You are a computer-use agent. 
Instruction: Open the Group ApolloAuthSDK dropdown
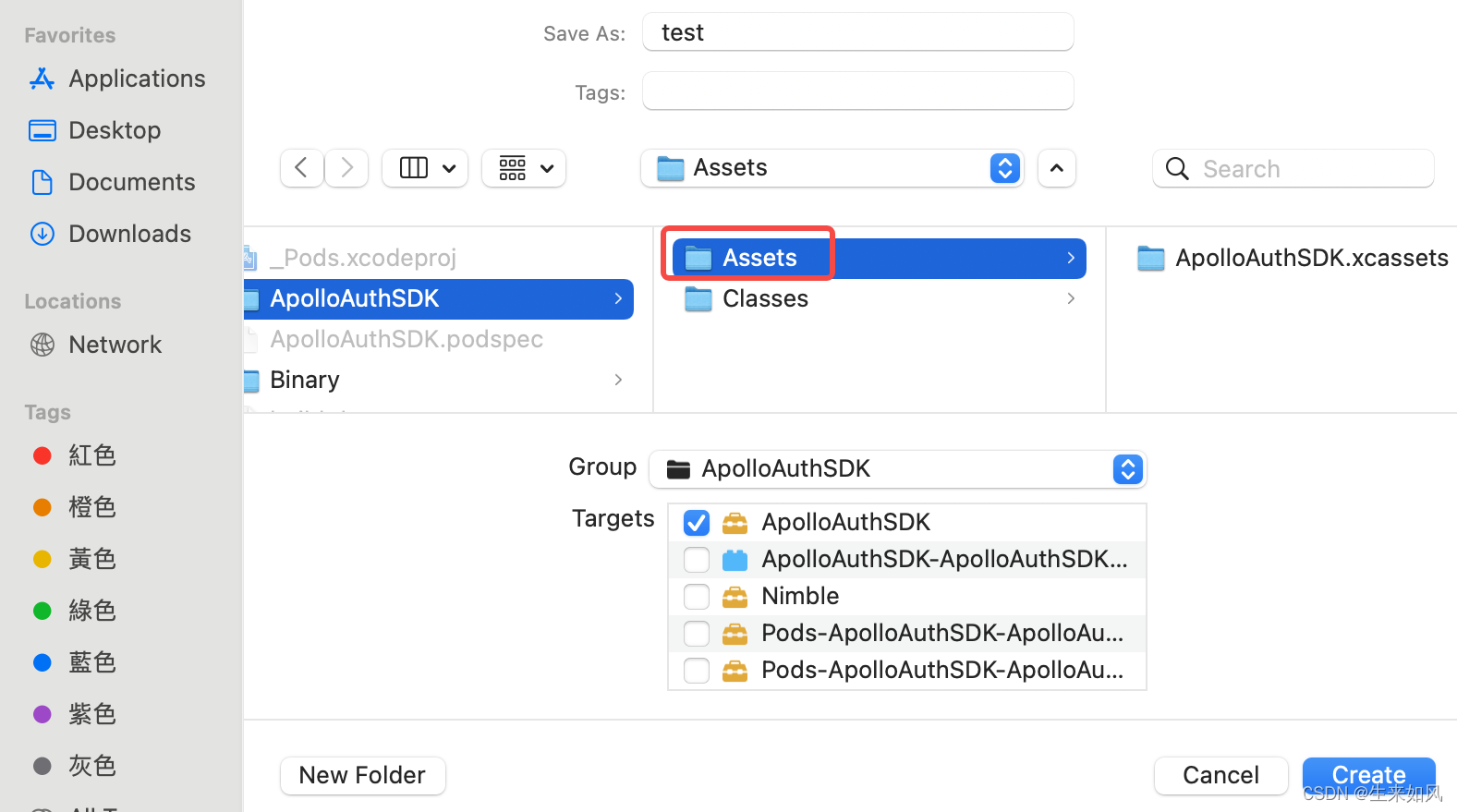(x=898, y=469)
